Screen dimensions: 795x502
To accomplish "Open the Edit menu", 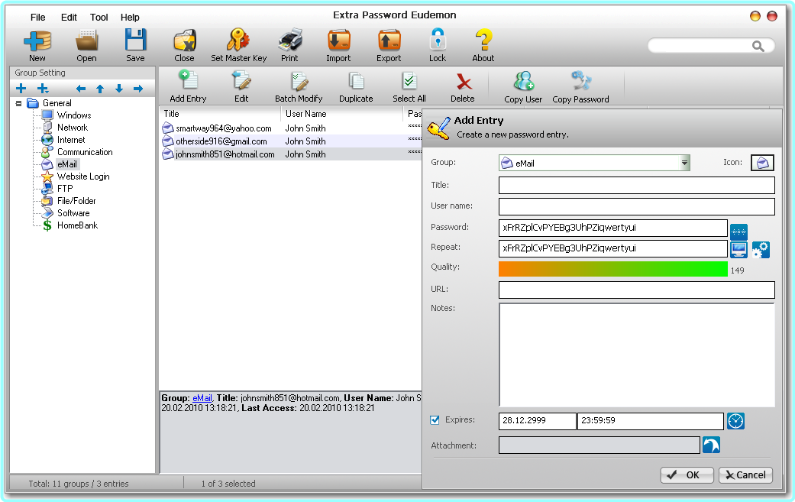I will pyautogui.click(x=69, y=17).
